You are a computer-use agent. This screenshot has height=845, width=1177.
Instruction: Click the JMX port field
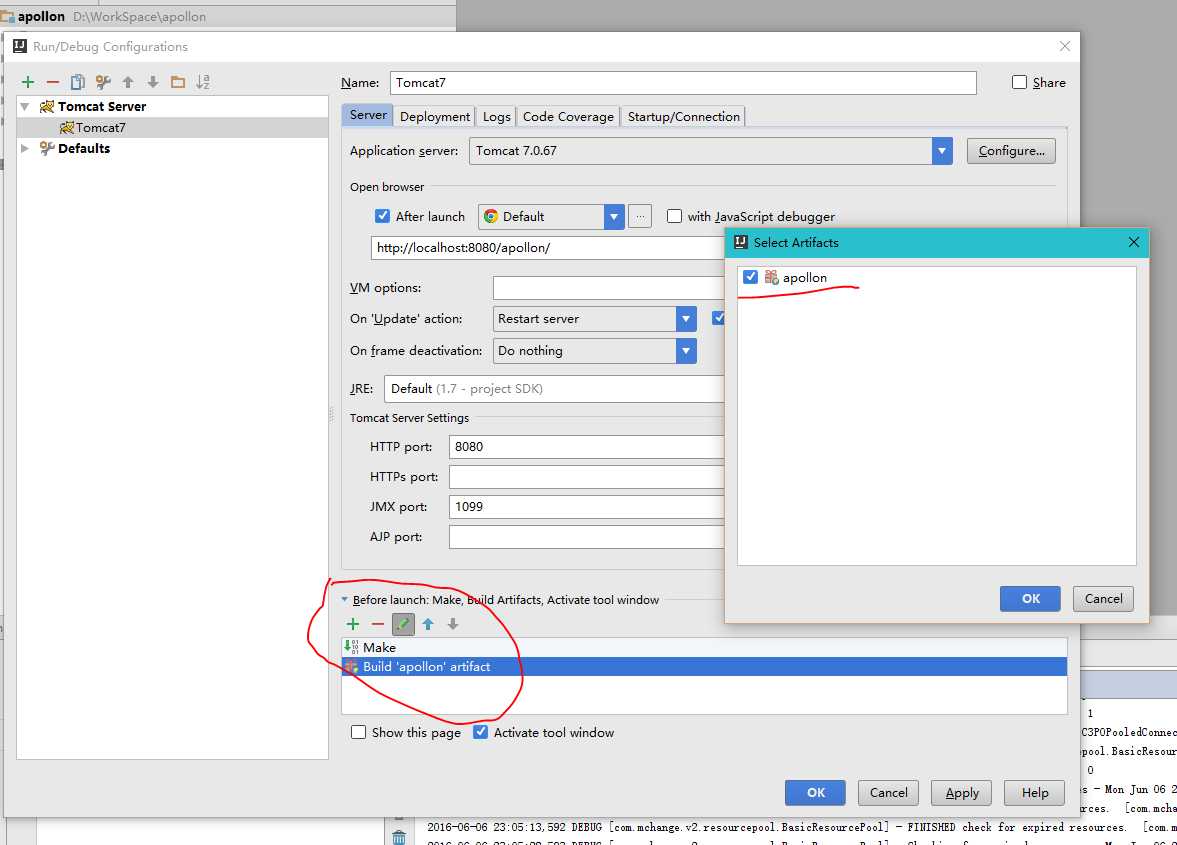click(x=587, y=507)
